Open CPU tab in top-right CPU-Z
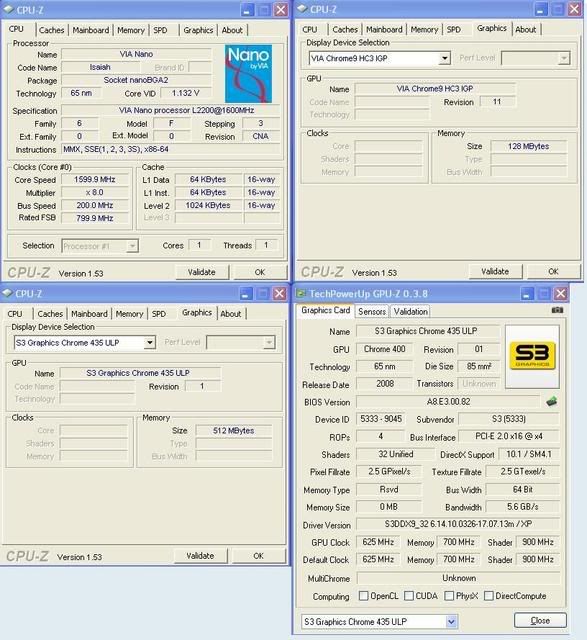This screenshot has height=640, width=587. [310, 29]
